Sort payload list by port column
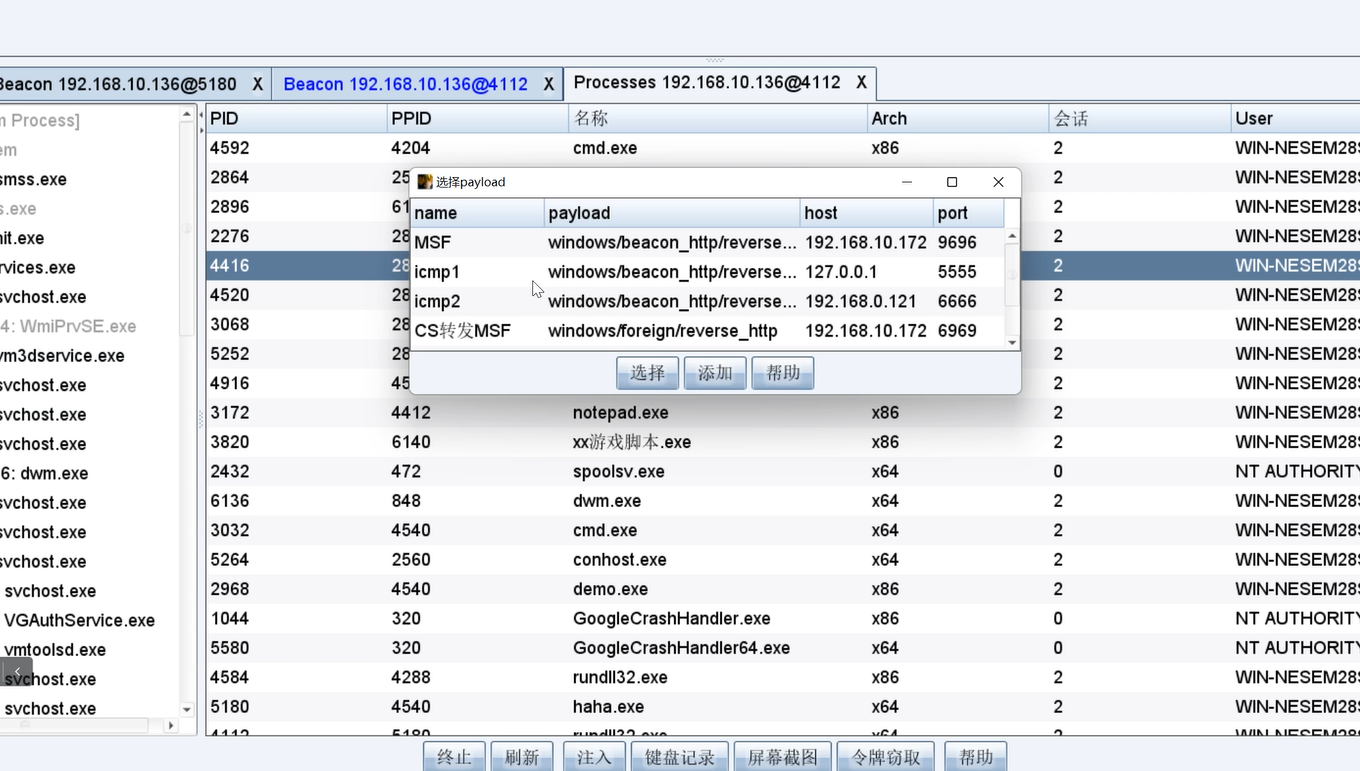Viewport: 1360px width, 771px height. click(967, 213)
